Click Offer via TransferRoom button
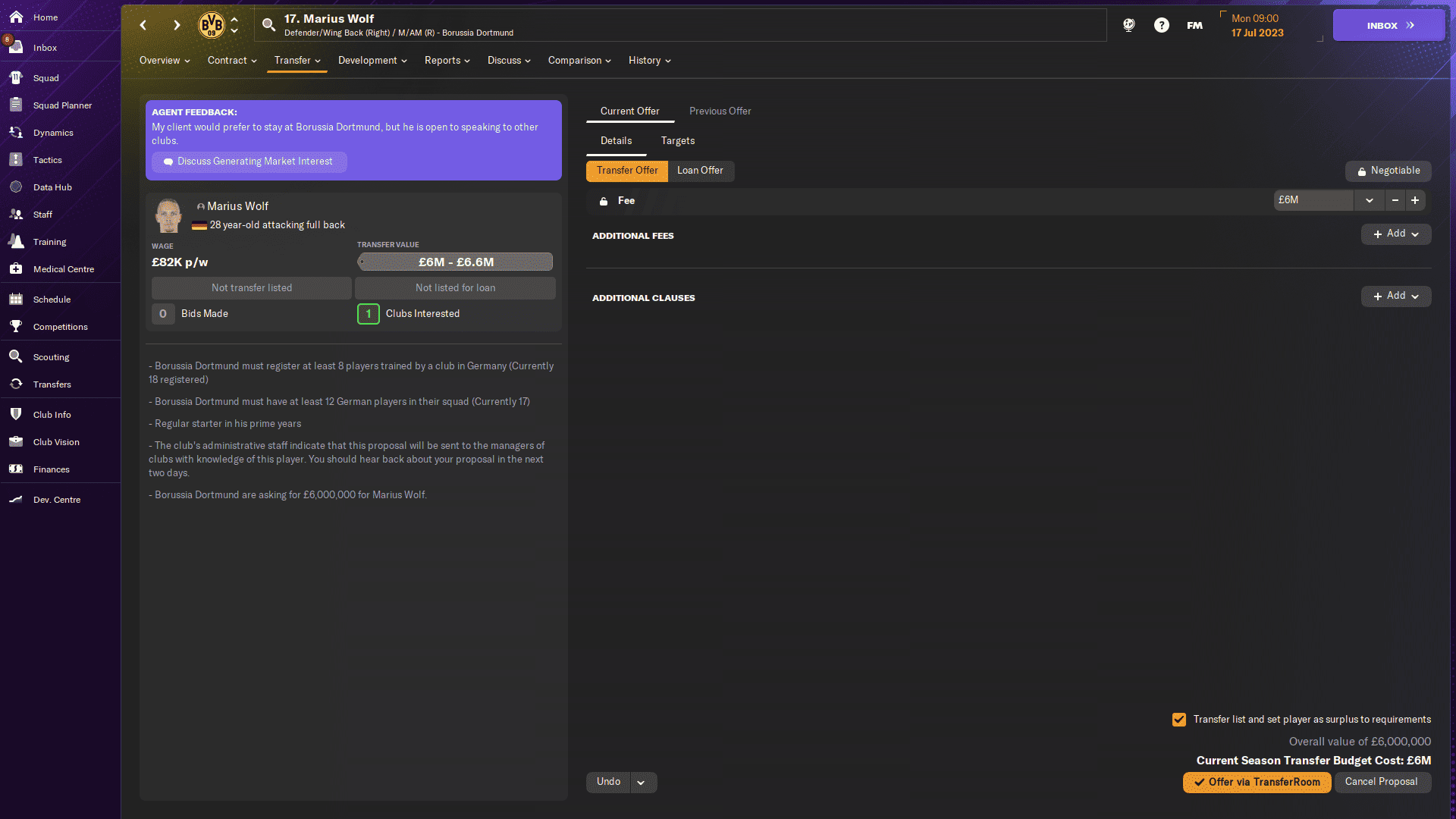 tap(1257, 783)
